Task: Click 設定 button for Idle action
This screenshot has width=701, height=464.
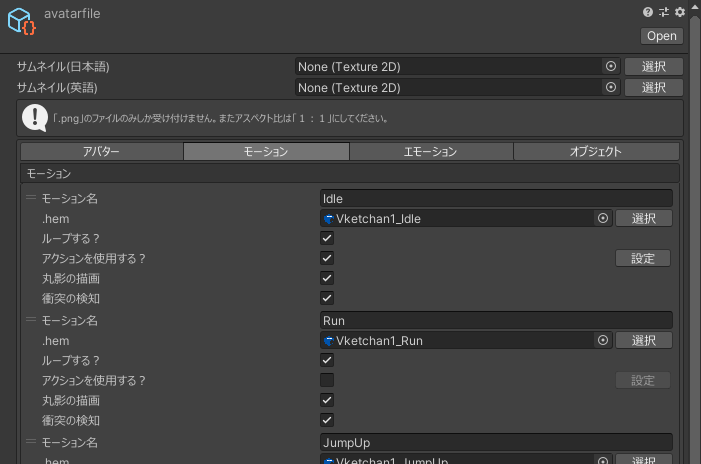Action: (x=643, y=258)
